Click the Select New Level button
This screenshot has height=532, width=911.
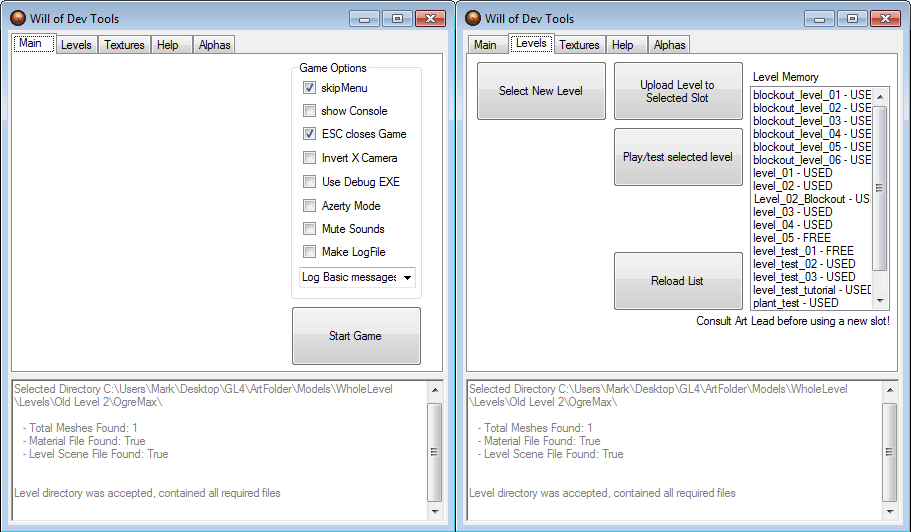541,91
